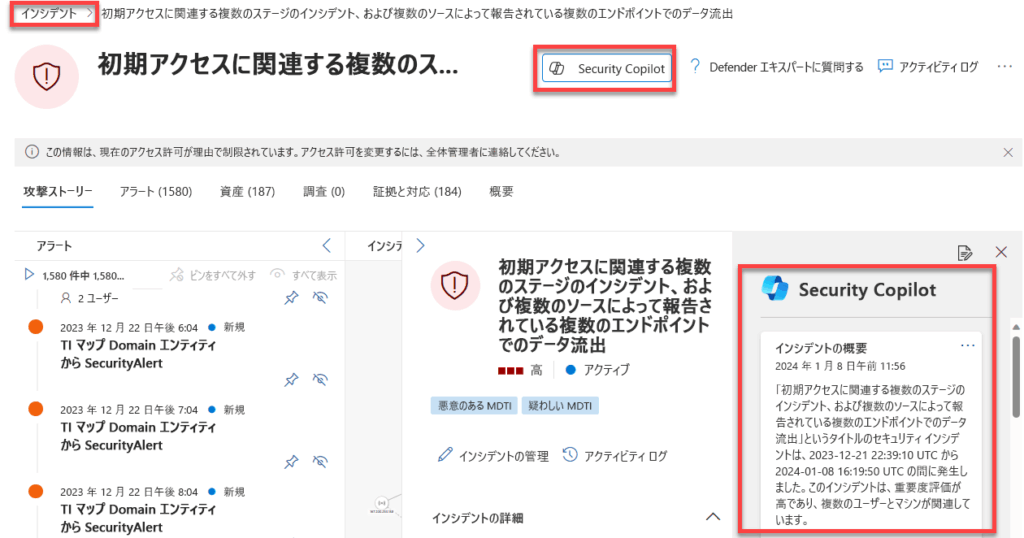Click the インシデントの管理 pencil link
This screenshot has width=1024, height=538.
coord(493,456)
